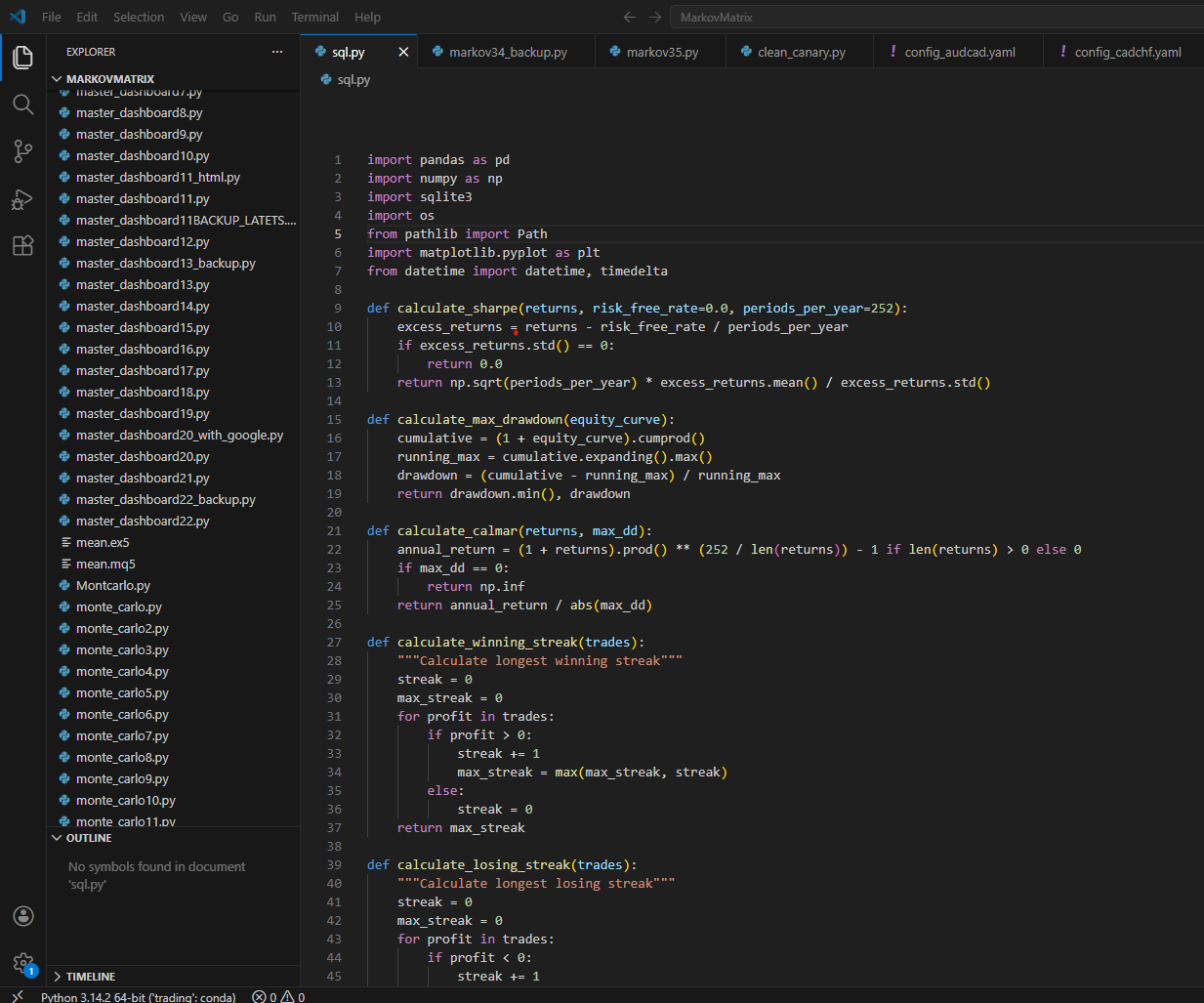Open the Run and Debug view
Screen dimensions: 1204x1003
pos(22,199)
